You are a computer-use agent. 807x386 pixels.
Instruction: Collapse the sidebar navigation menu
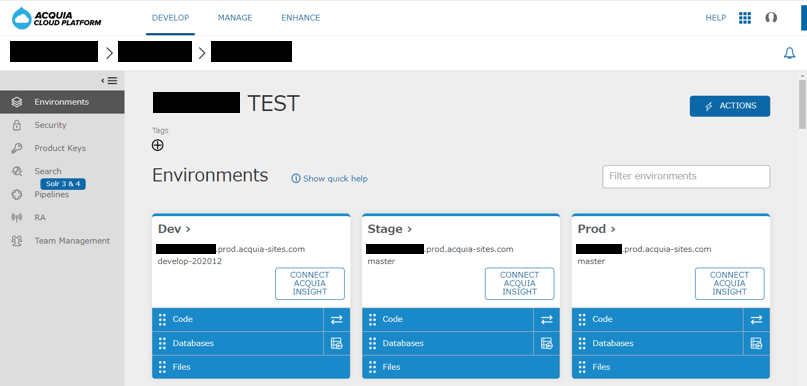pyautogui.click(x=110, y=80)
